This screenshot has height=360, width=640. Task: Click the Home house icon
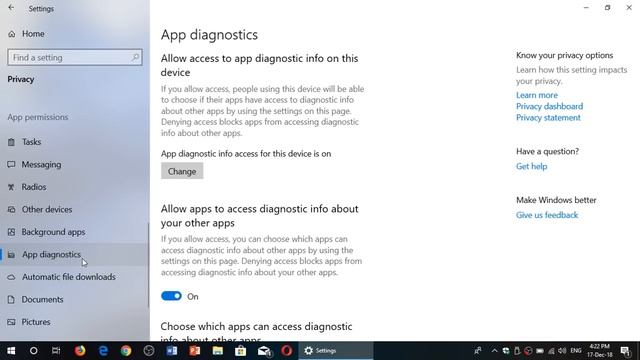[11, 34]
